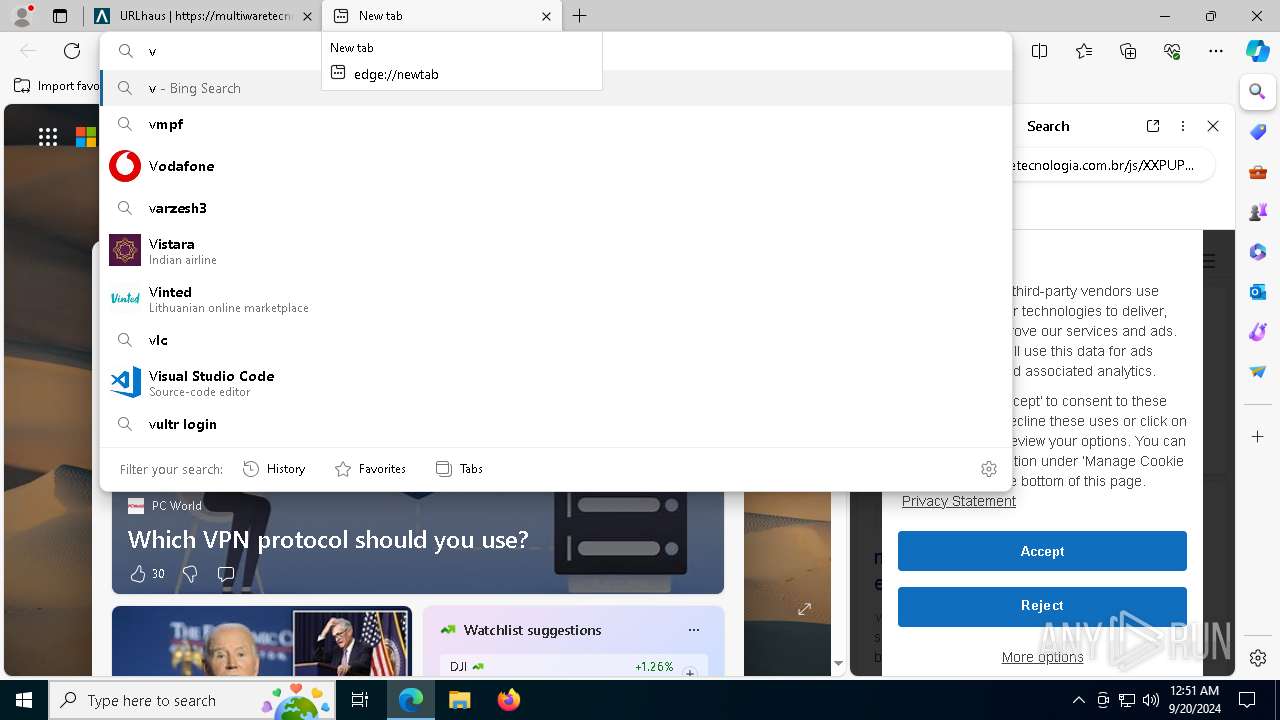
Task: Open Edge Settings and more menu
Action: [1216, 51]
